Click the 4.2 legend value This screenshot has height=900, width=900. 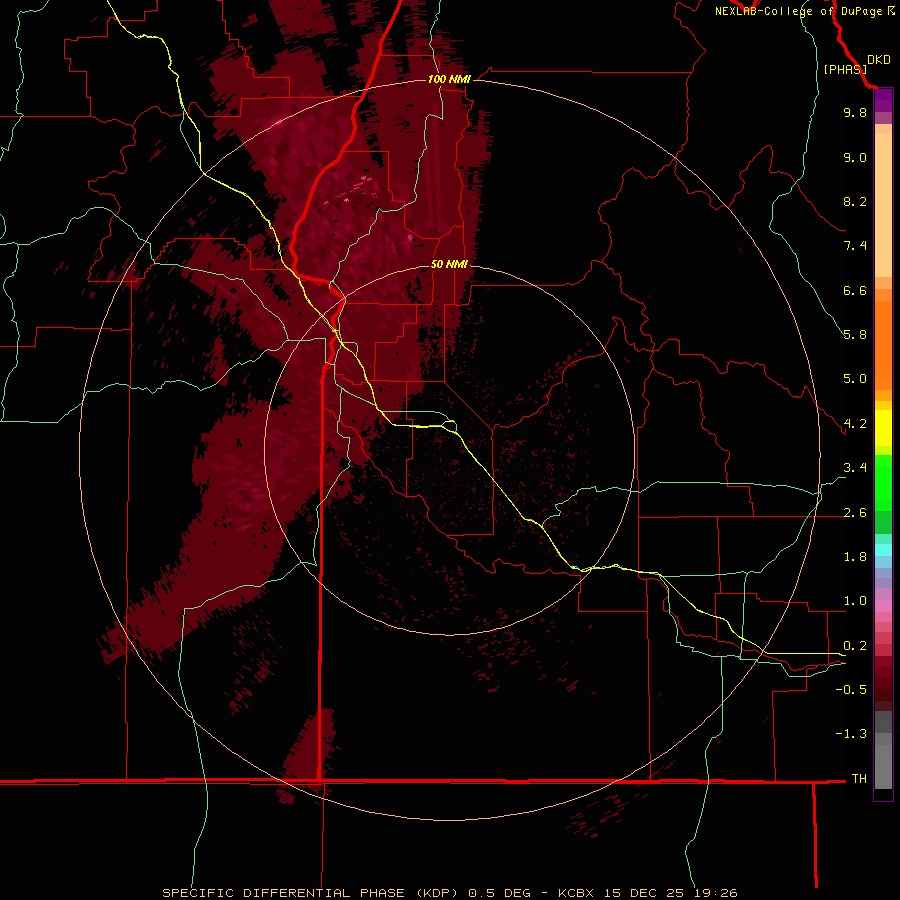pos(855,424)
